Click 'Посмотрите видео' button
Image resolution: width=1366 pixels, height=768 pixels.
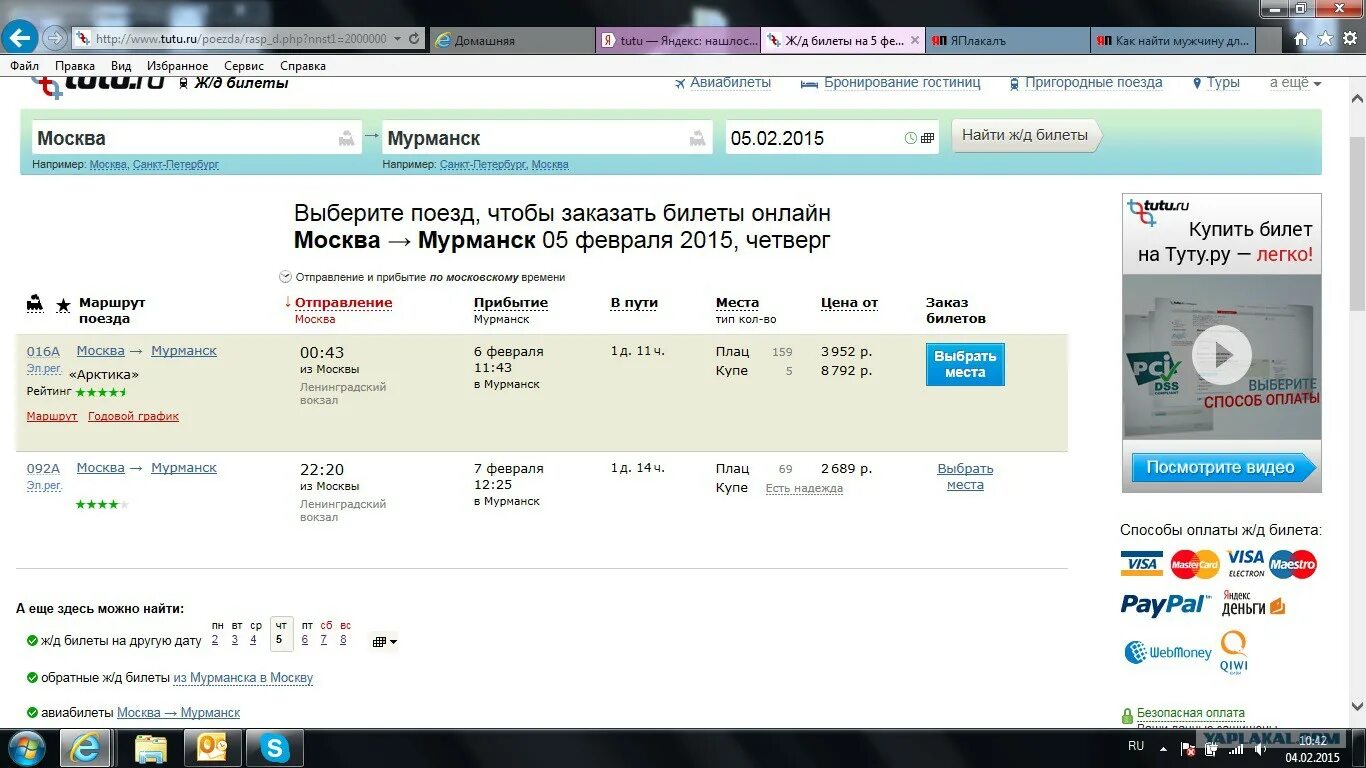(x=1224, y=467)
